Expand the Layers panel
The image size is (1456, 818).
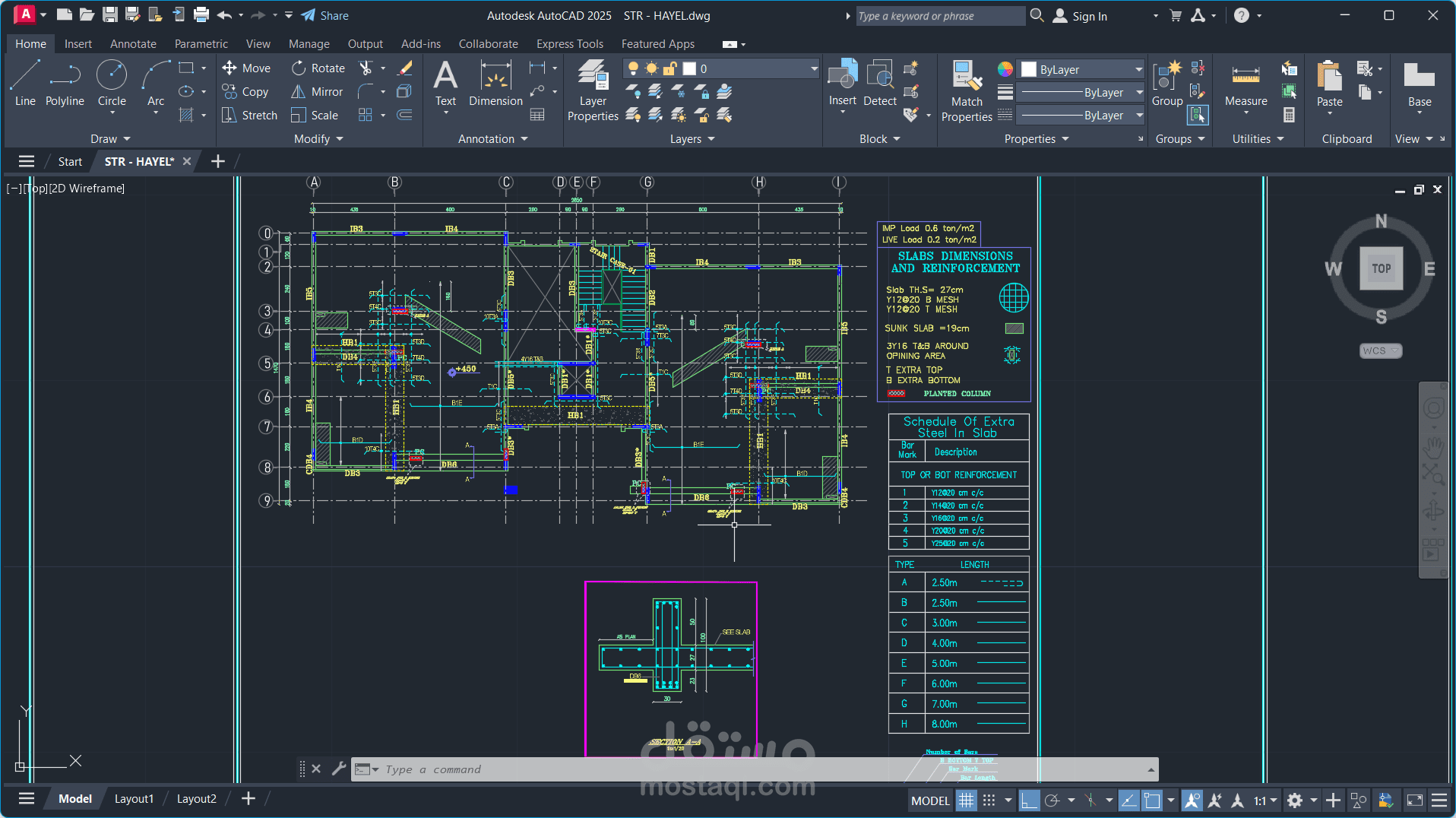692,139
